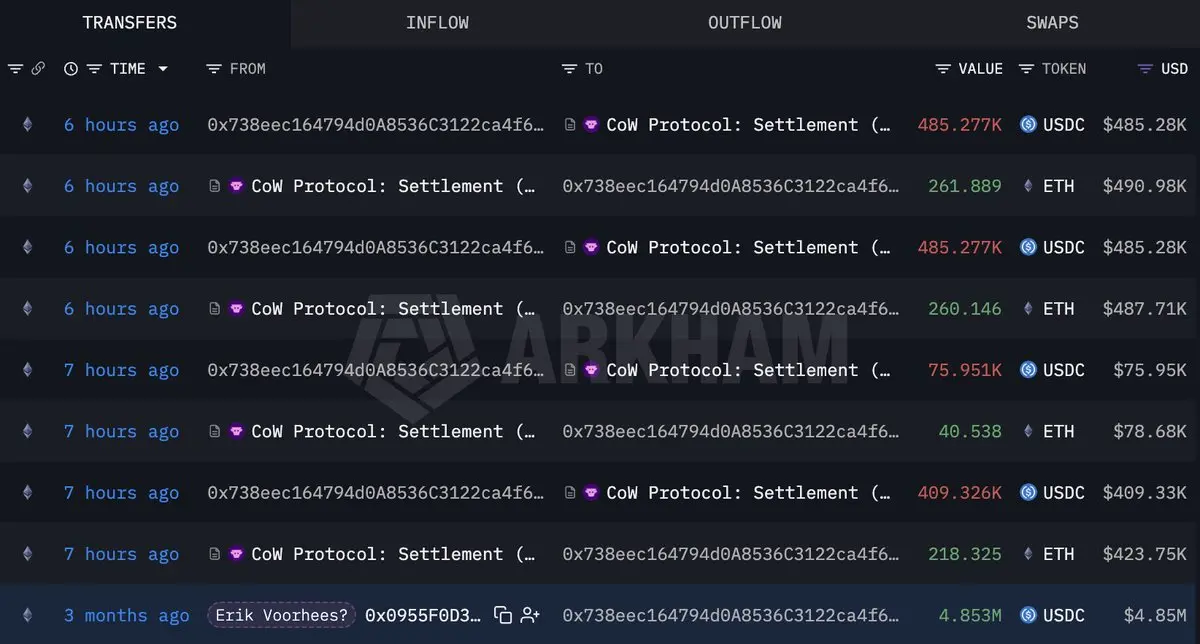Image resolution: width=1200 pixels, height=644 pixels.
Task: Click ETH token label in 218.325 row
Action: coord(1059,554)
